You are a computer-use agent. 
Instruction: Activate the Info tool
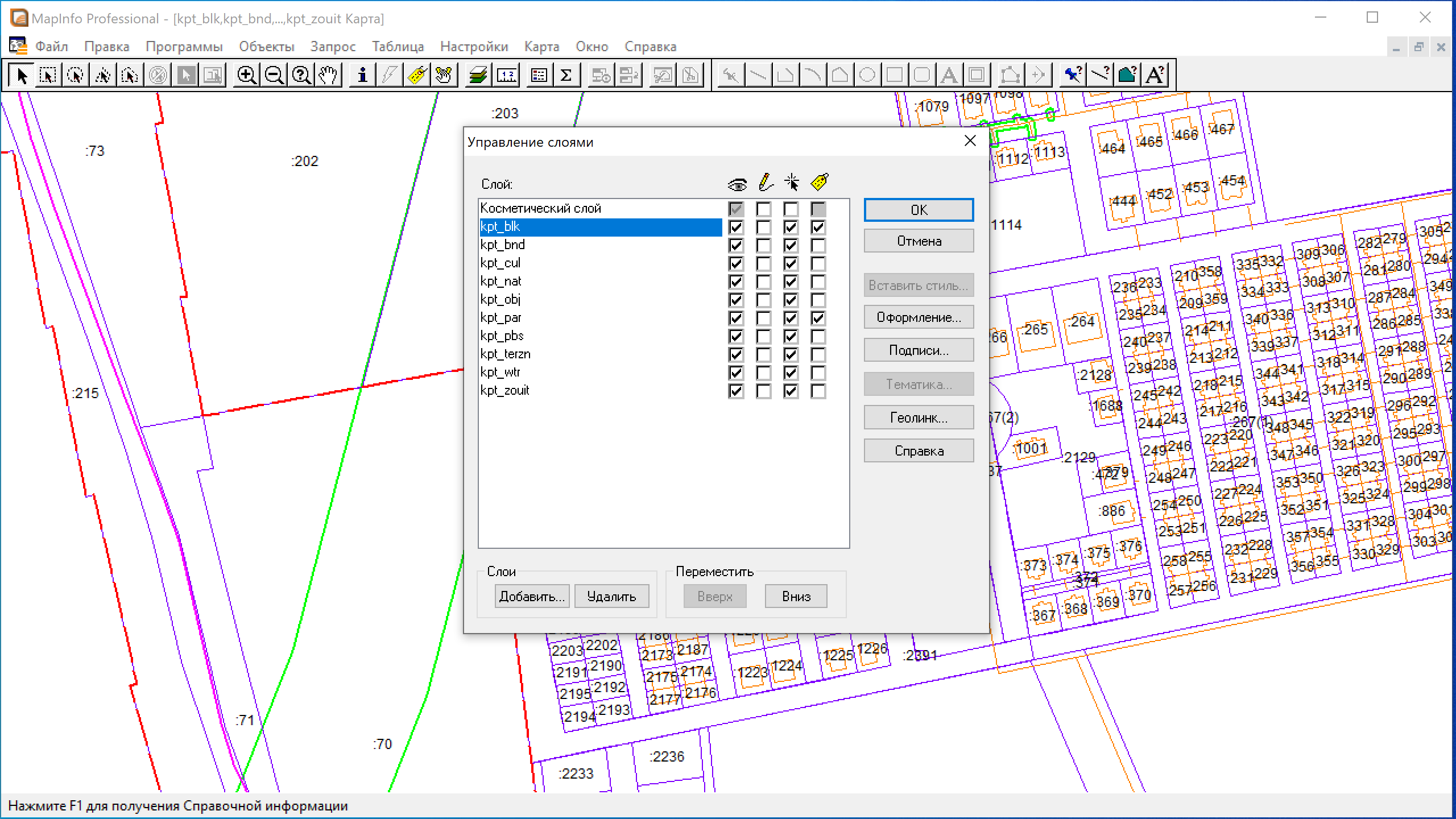point(362,75)
